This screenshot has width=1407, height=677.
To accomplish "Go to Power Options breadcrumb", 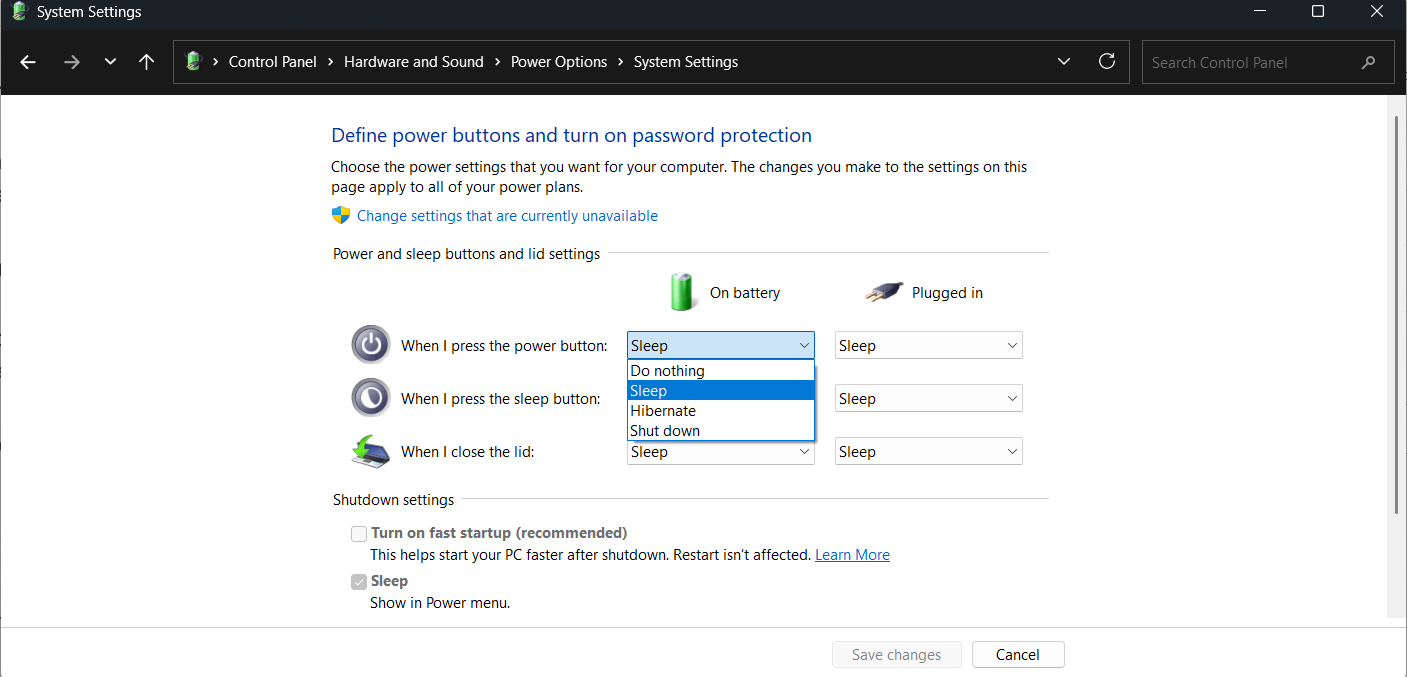I will [x=559, y=62].
